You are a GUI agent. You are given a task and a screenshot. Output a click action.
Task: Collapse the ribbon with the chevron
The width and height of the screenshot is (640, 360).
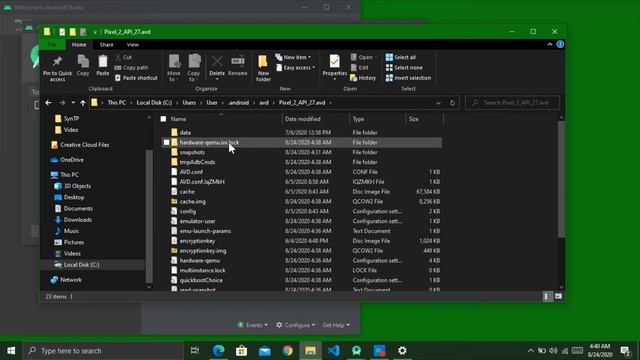click(x=550, y=44)
